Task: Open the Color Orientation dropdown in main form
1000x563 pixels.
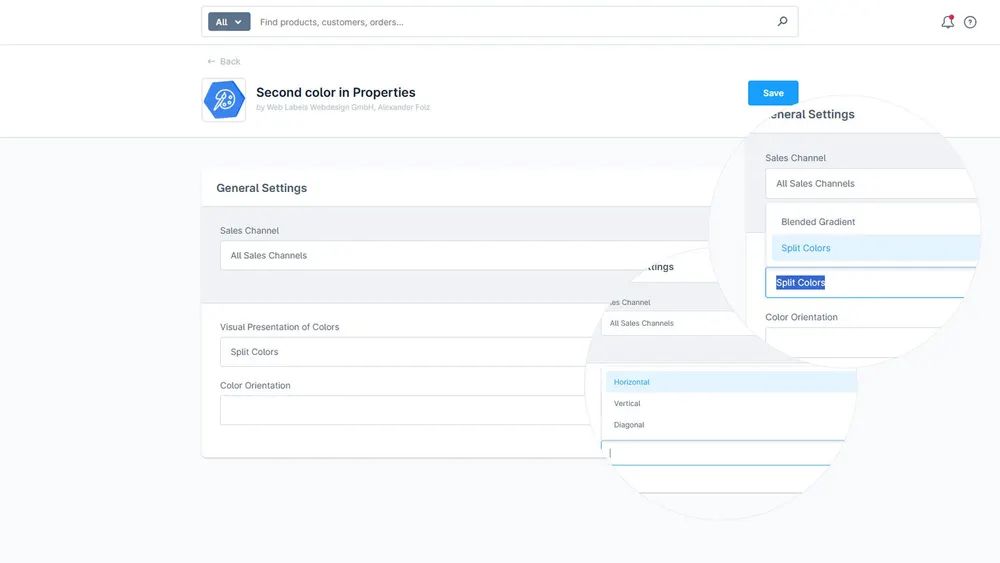Action: tap(404, 410)
